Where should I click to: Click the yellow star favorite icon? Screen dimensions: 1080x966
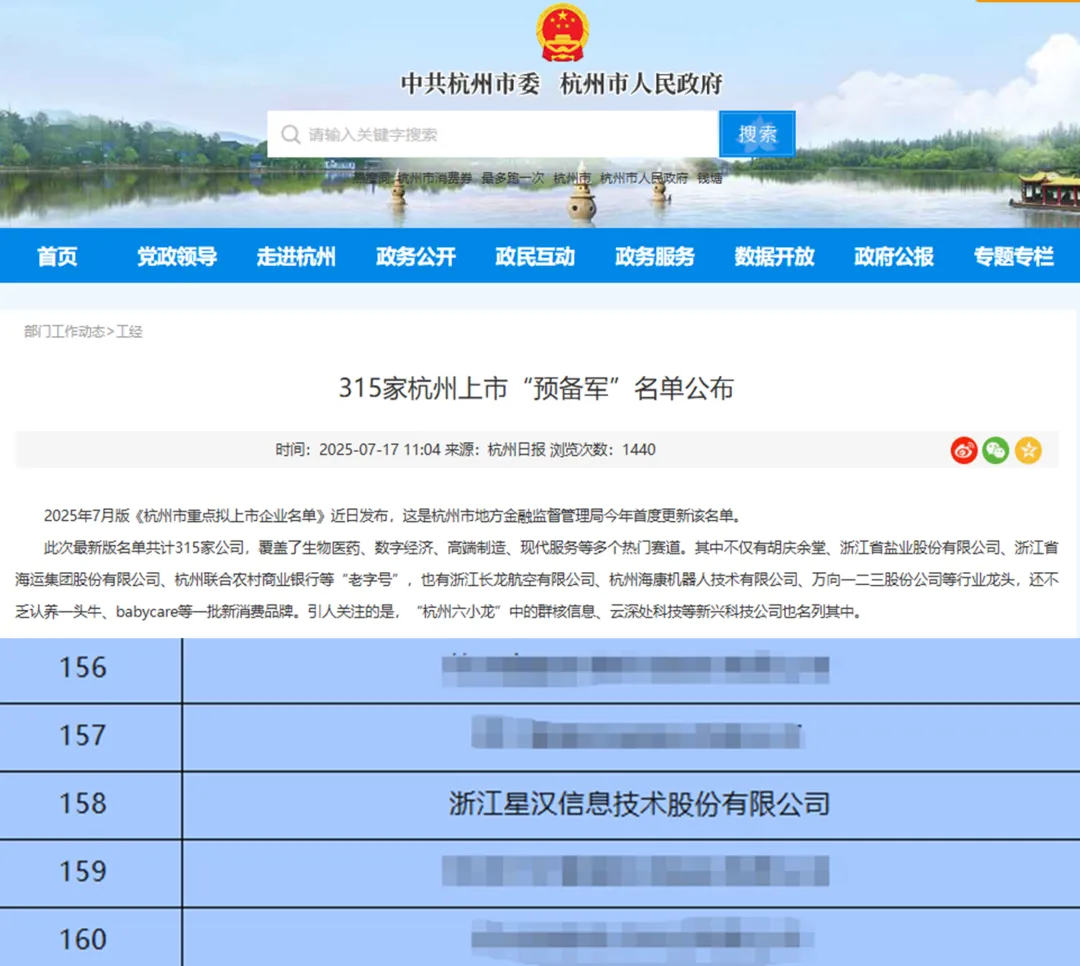click(x=1028, y=450)
